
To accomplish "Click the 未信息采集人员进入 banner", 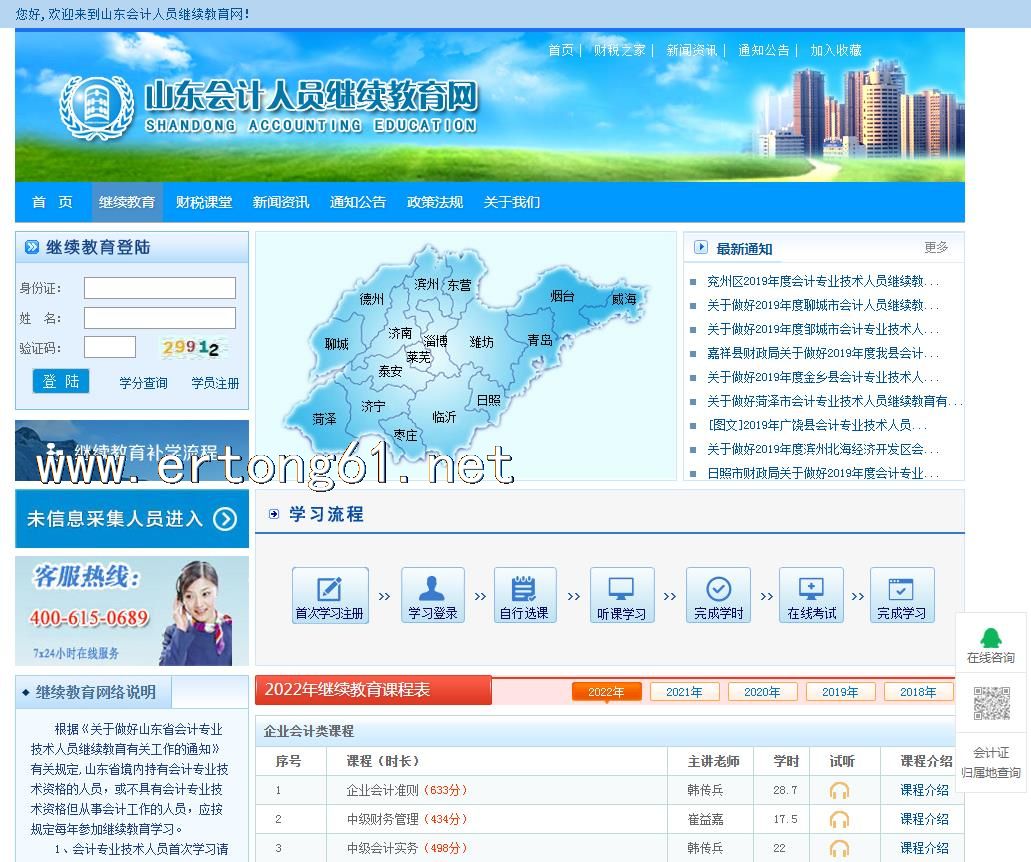I will point(132,518).
